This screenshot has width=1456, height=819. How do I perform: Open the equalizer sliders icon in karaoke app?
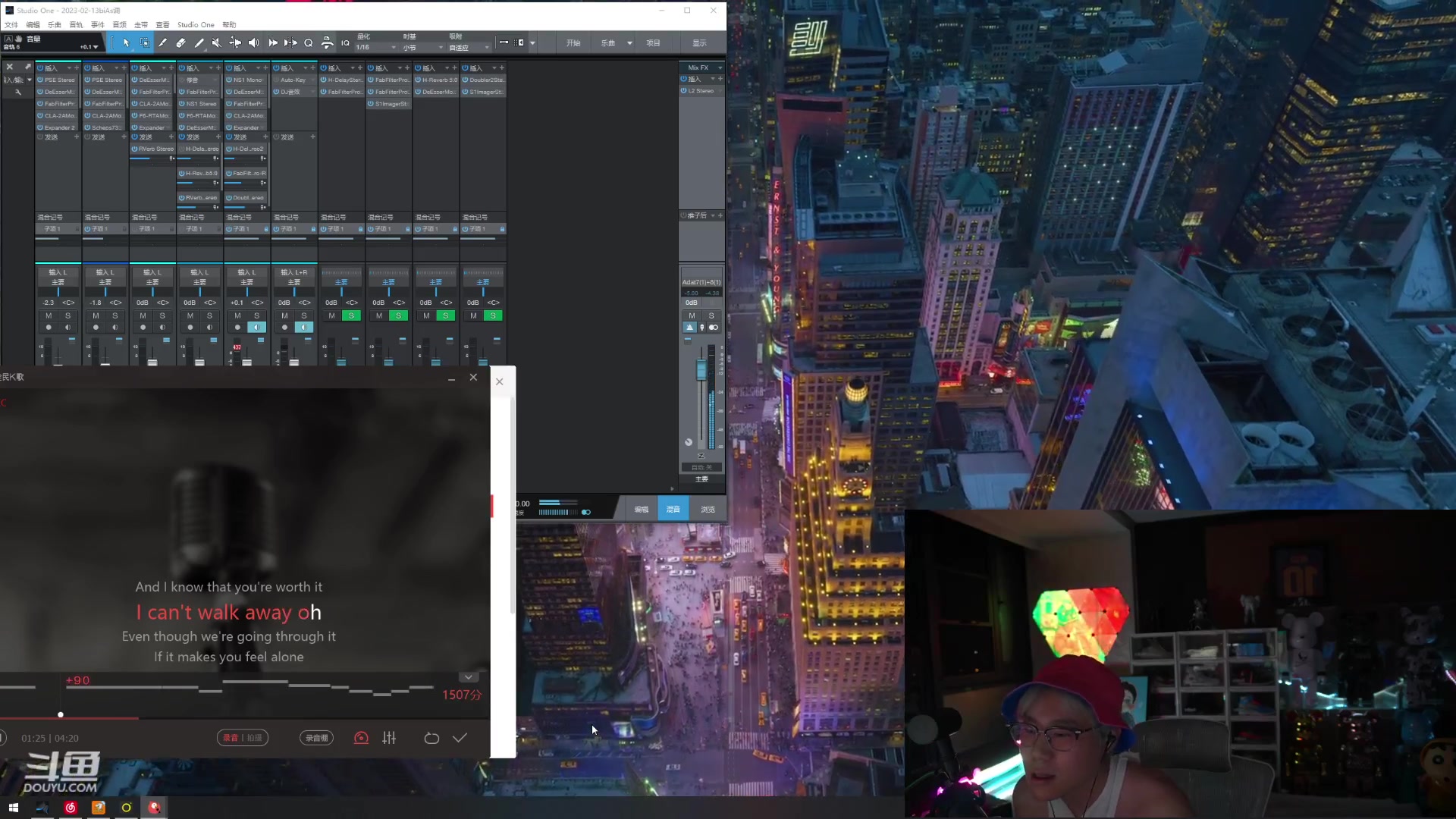coord(389,738)
